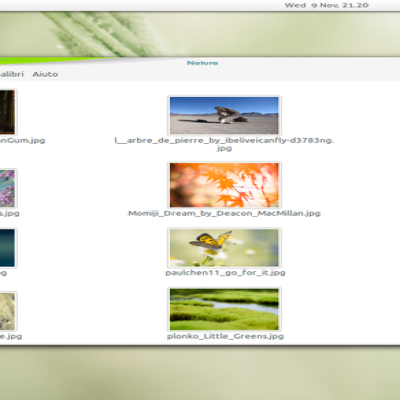Select the thumbnail above the nGum.jpg label
Screen dimensions: 400x400
click(x=8, y=112)
